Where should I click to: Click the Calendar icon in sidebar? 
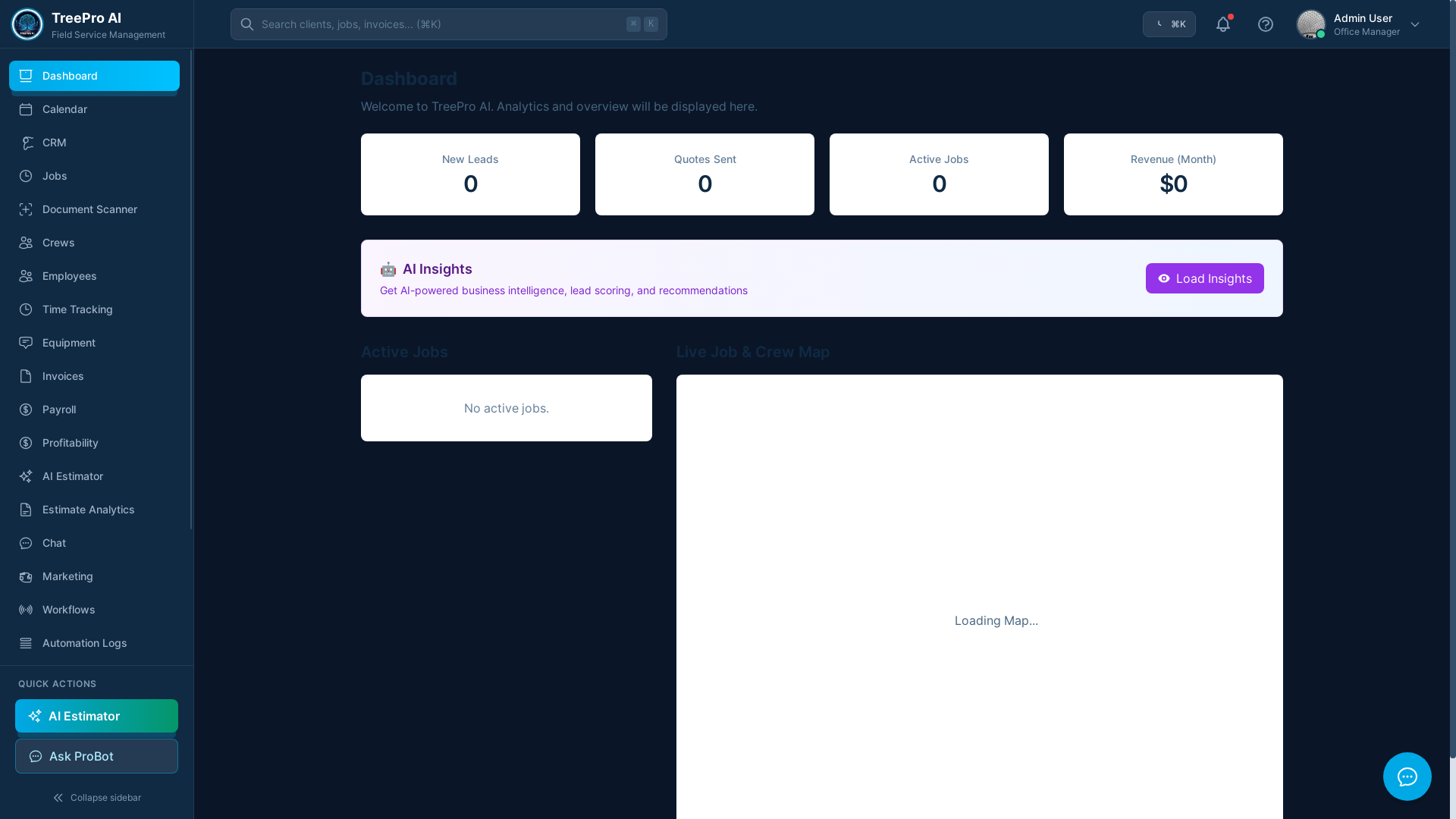pos(26,109)
